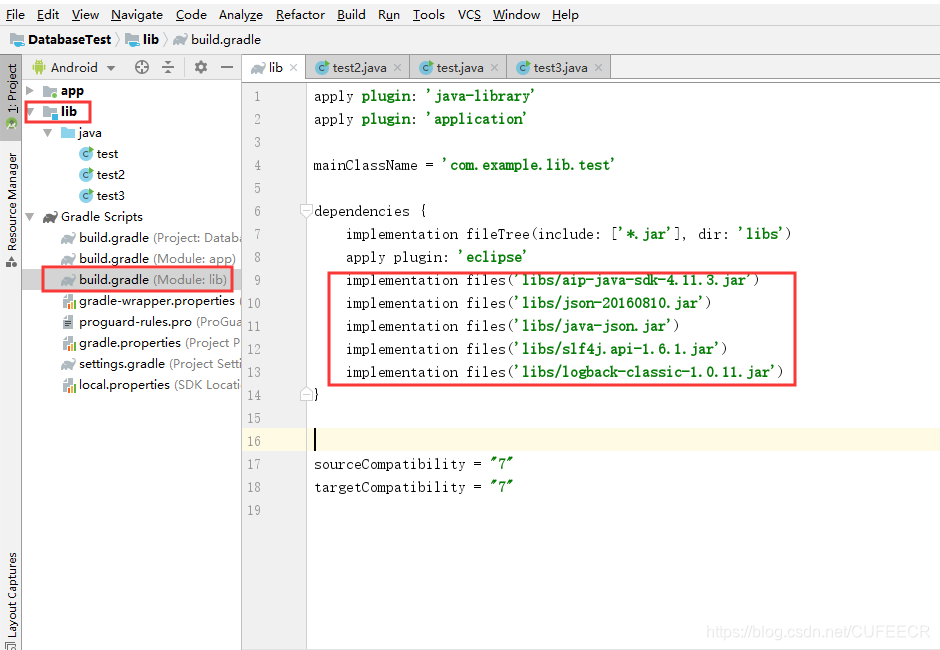Switch to the test3.java tab

559,68
